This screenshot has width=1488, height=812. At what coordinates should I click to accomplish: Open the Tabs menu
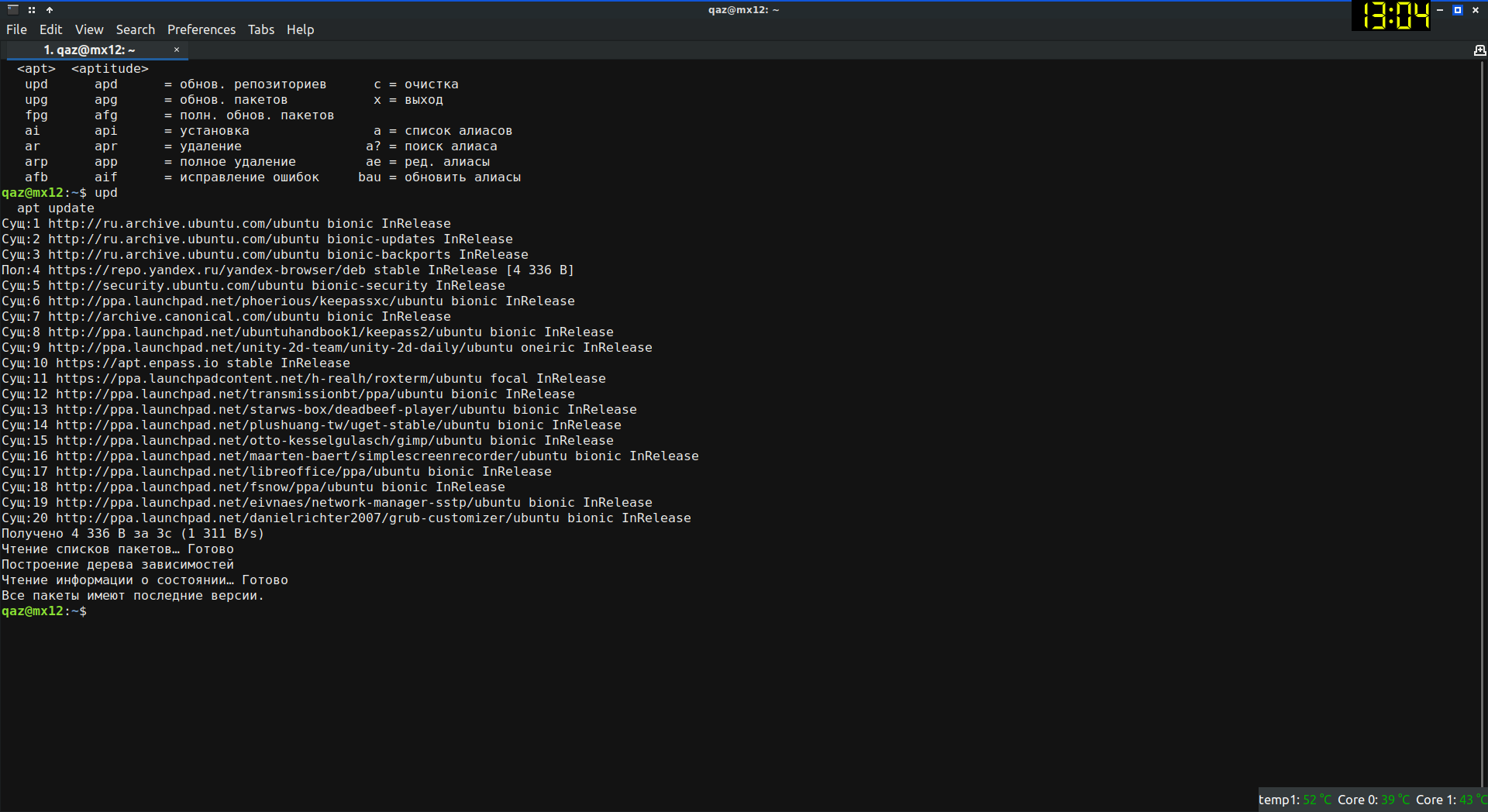261,29
